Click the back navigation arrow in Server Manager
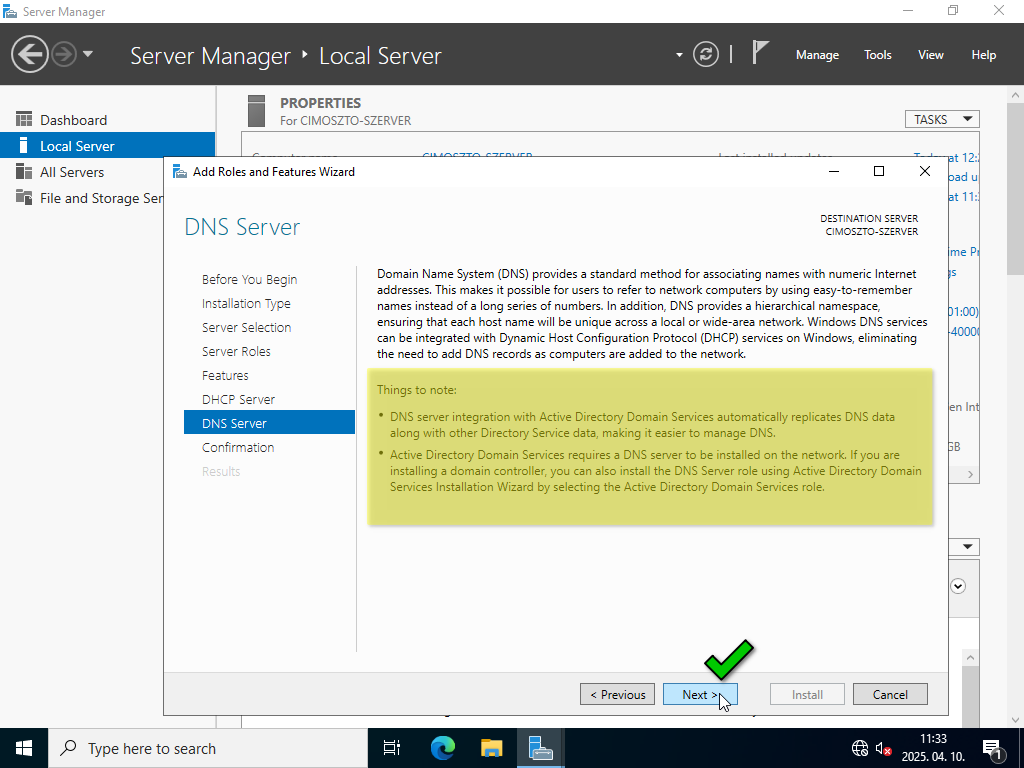The width and height of the screenshot is (1024, 768). [x=30, y=54]
